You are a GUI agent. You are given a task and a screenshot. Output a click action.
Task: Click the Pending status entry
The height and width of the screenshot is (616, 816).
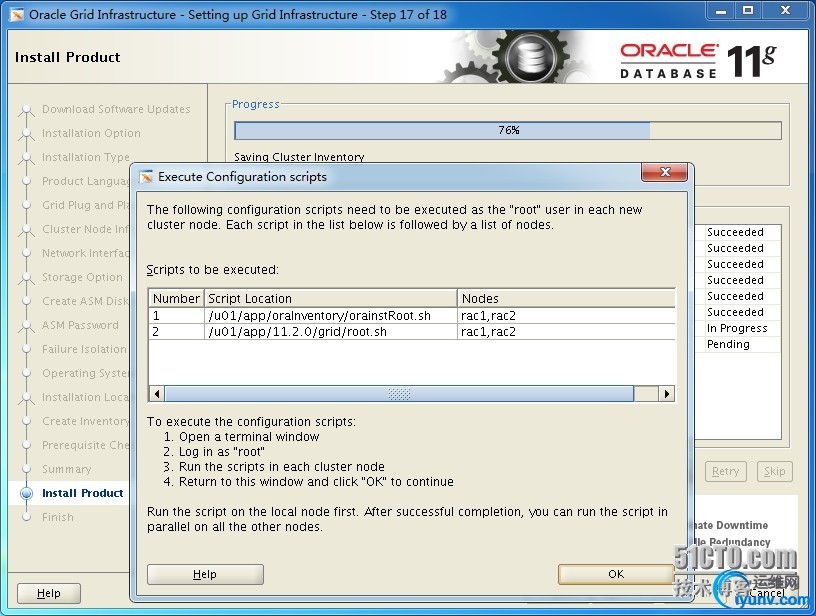click(728, 344)
